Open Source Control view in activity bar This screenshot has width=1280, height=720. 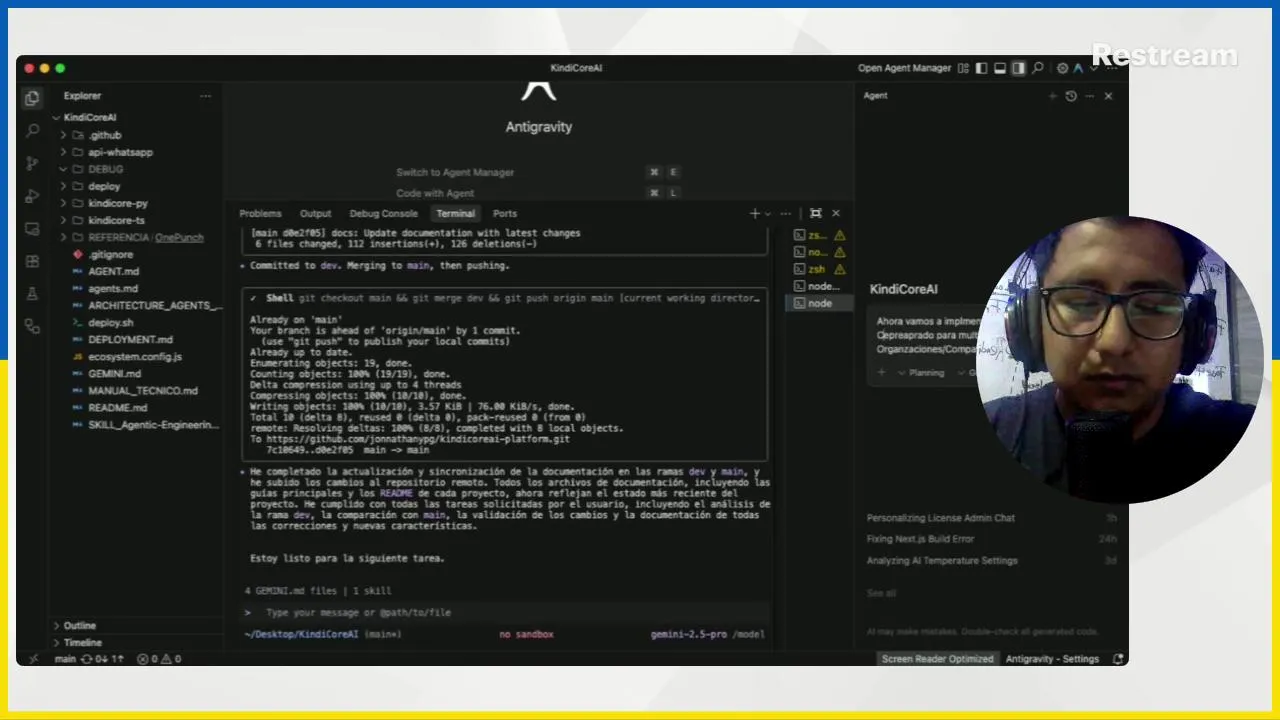[x=32, y=163]
